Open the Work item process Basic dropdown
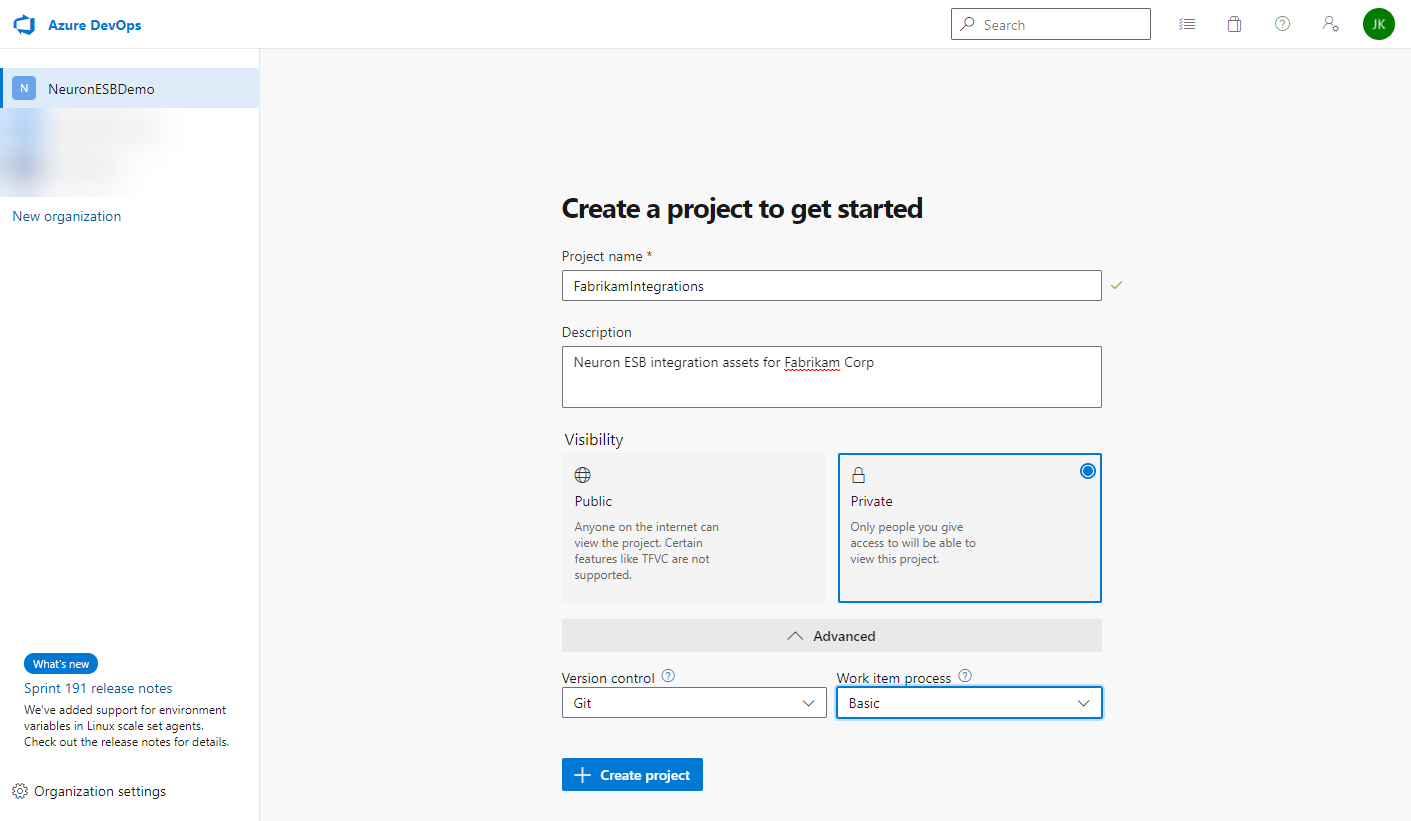The width and height of the screenshot is (1411, 821). click(969, 703)
